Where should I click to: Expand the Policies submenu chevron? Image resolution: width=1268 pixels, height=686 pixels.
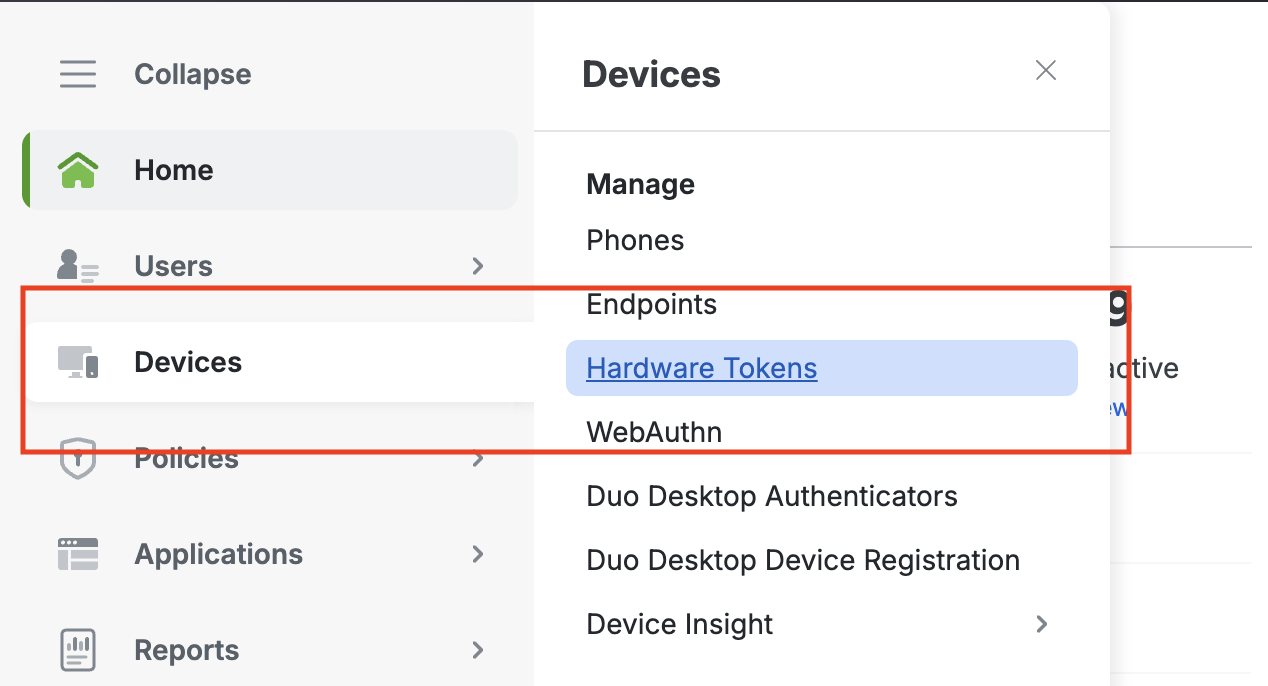tap(478, 460)
